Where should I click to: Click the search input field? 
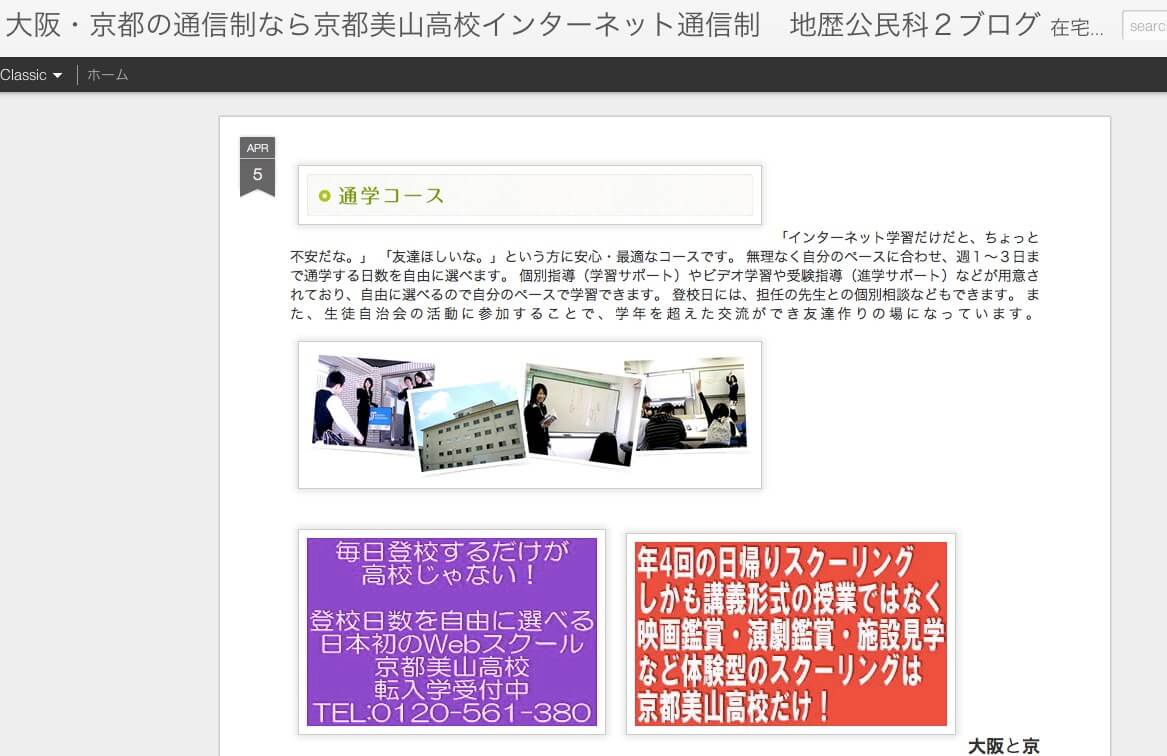tap(1145, 26)
